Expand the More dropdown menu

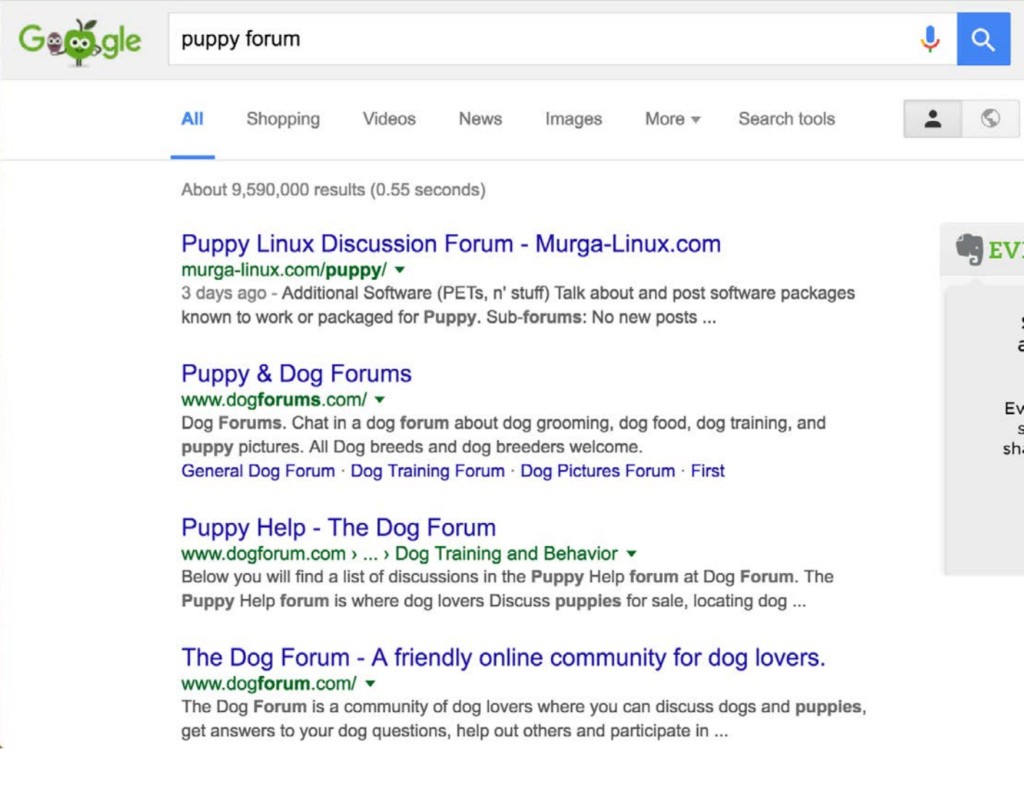click(x=672, y=119)
